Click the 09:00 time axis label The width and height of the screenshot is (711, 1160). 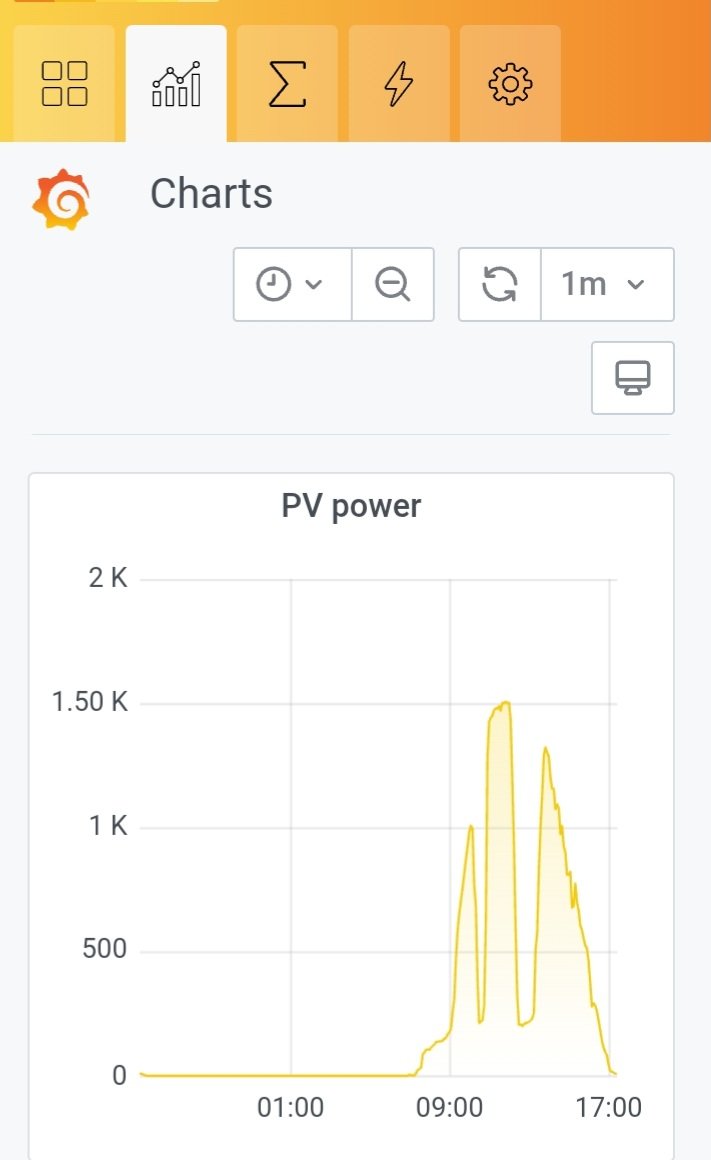(x=449, y=1108)
